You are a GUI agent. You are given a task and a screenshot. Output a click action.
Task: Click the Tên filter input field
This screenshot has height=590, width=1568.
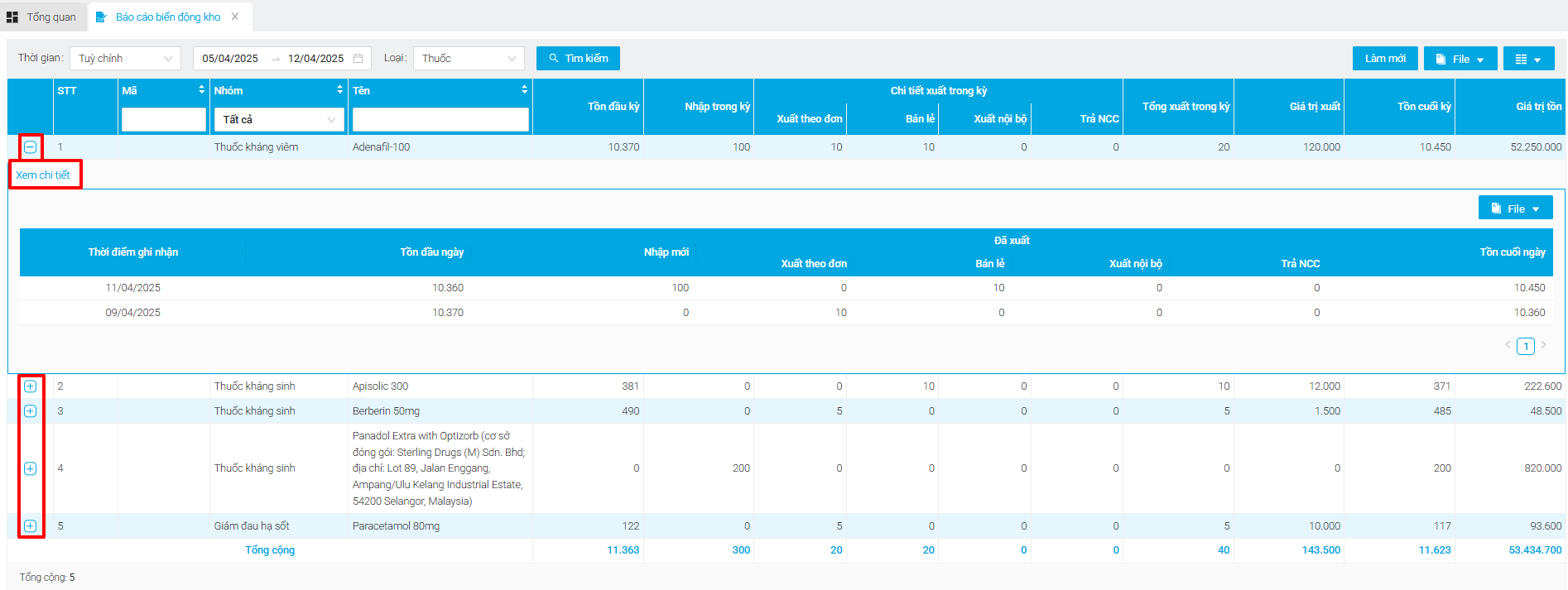tap(440, 120)
